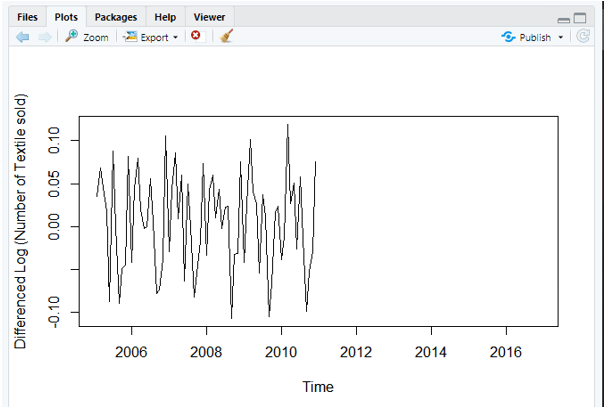Click the 2016 x-axis label
Viewport: 605px width, 407px height.
tap(506, 352)
